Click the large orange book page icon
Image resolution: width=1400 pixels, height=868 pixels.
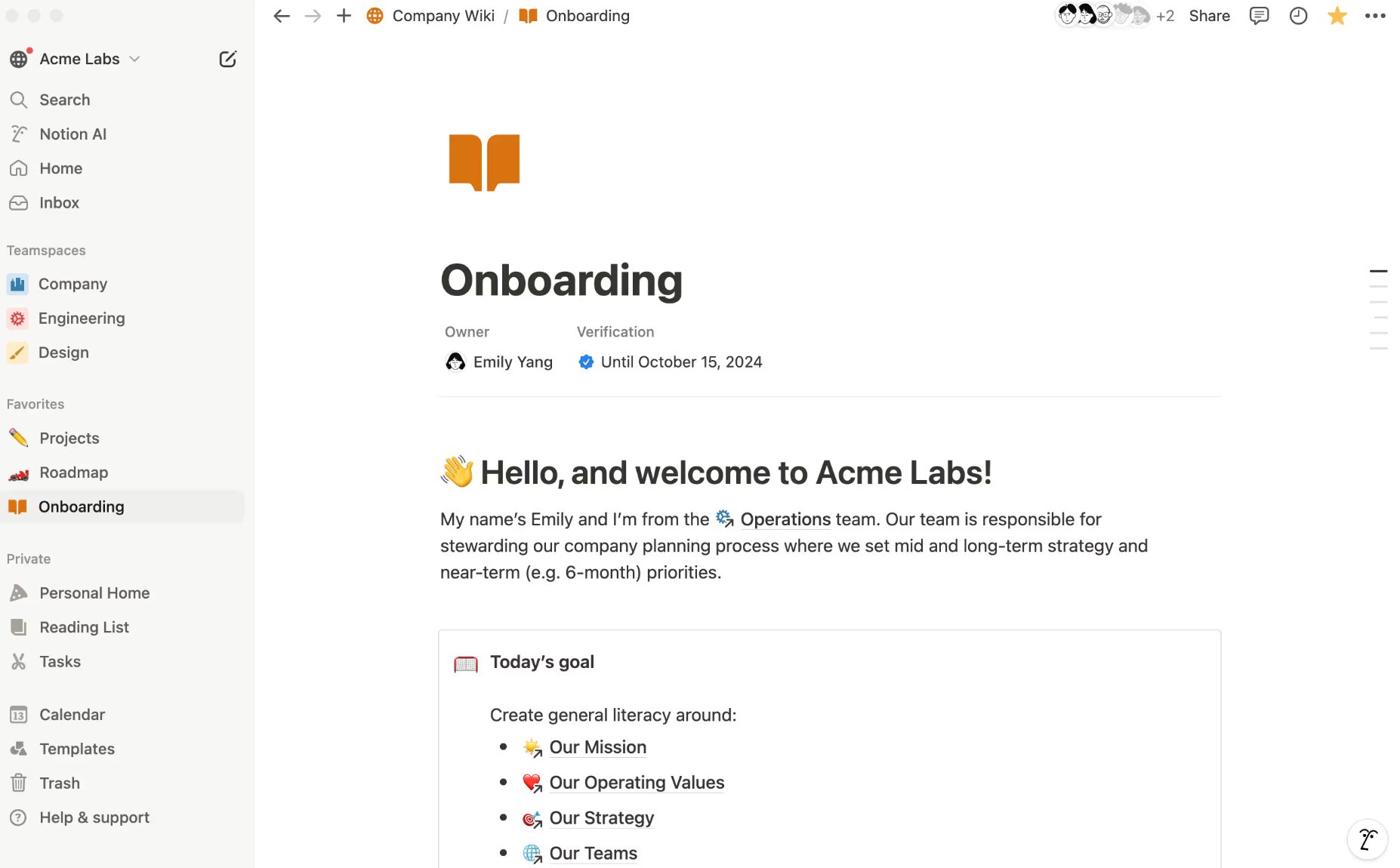coord(484,162)
